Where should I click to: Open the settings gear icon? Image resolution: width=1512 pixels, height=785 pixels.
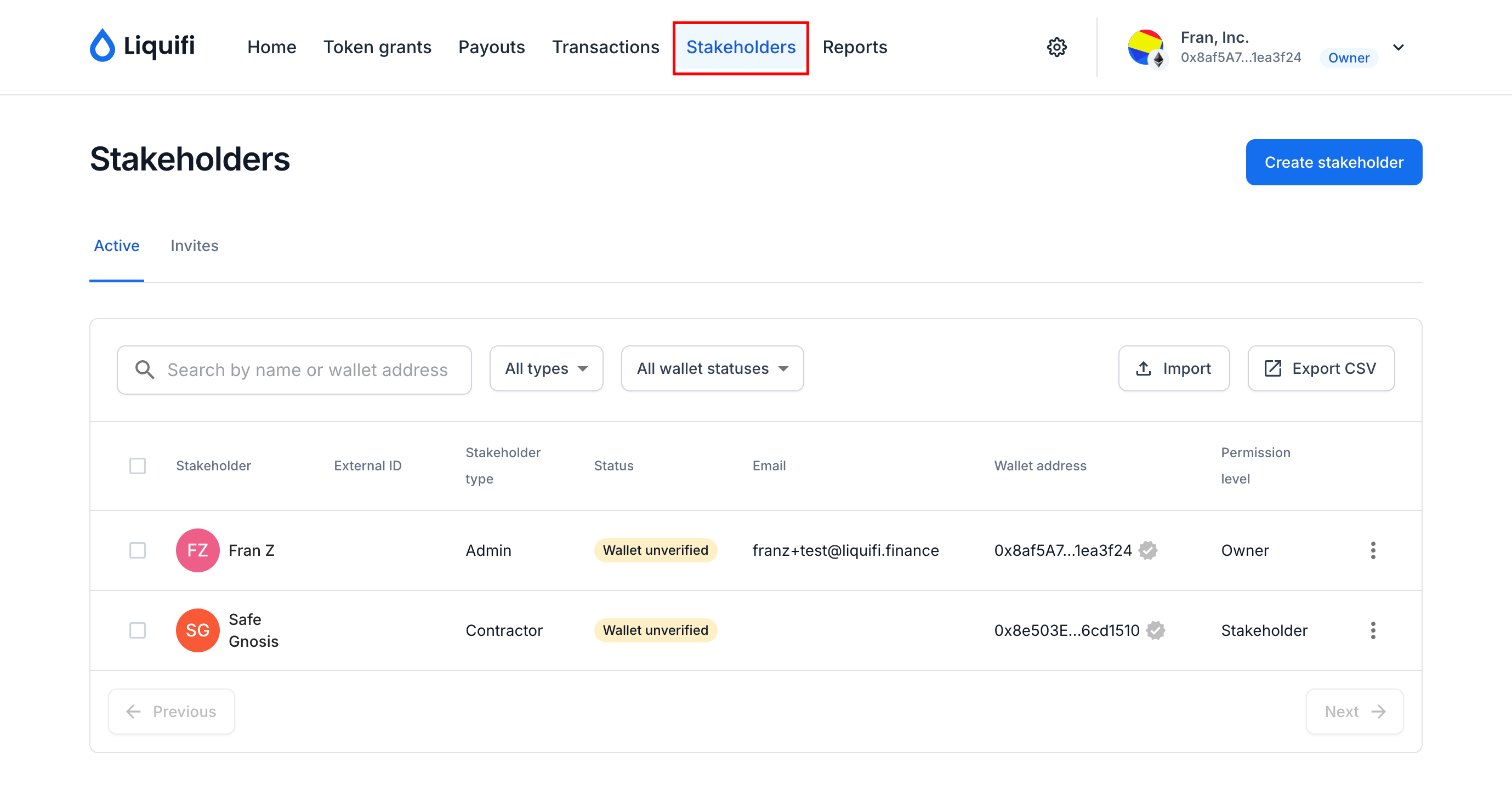1056,47
